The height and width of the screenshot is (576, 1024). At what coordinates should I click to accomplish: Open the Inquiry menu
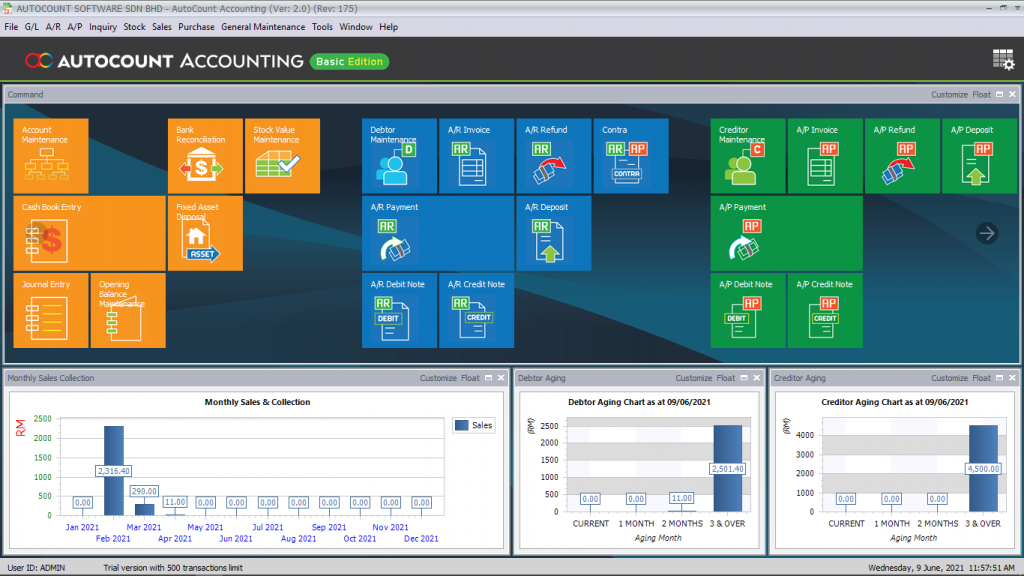click(103, 27)
